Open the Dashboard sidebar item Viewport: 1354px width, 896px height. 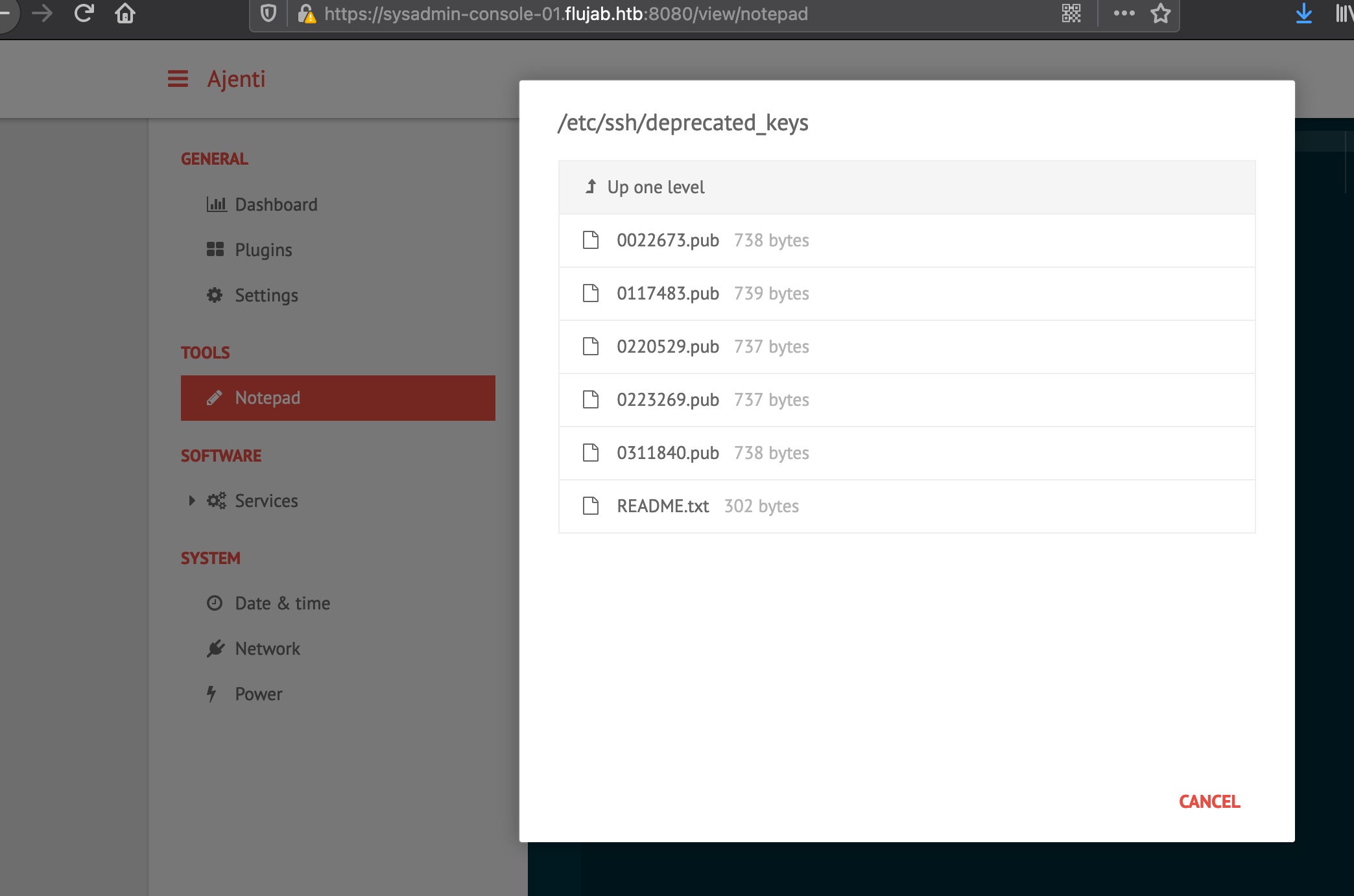276,205
